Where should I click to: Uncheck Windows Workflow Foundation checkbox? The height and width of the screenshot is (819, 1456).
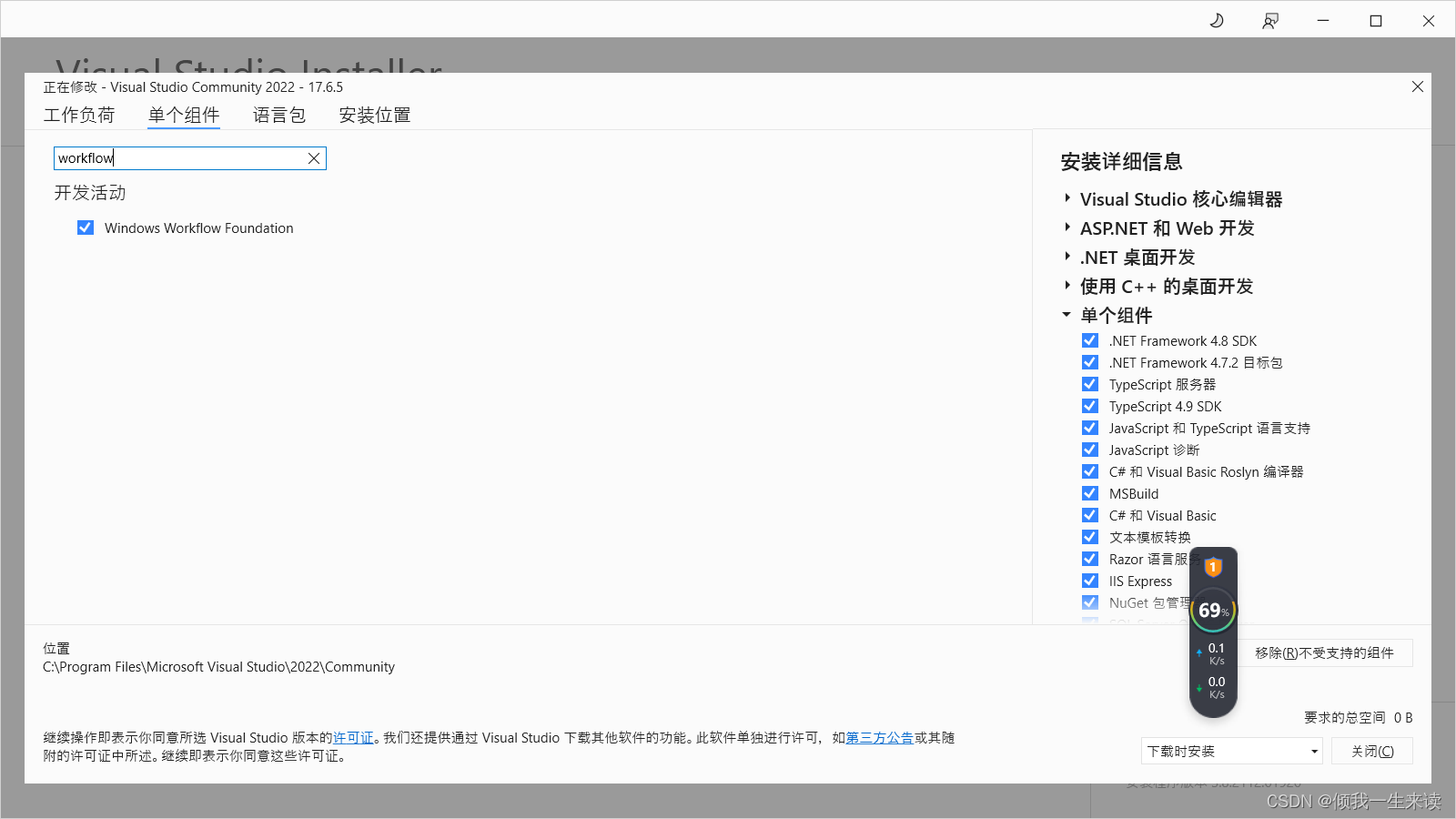[x=86, y=227]
